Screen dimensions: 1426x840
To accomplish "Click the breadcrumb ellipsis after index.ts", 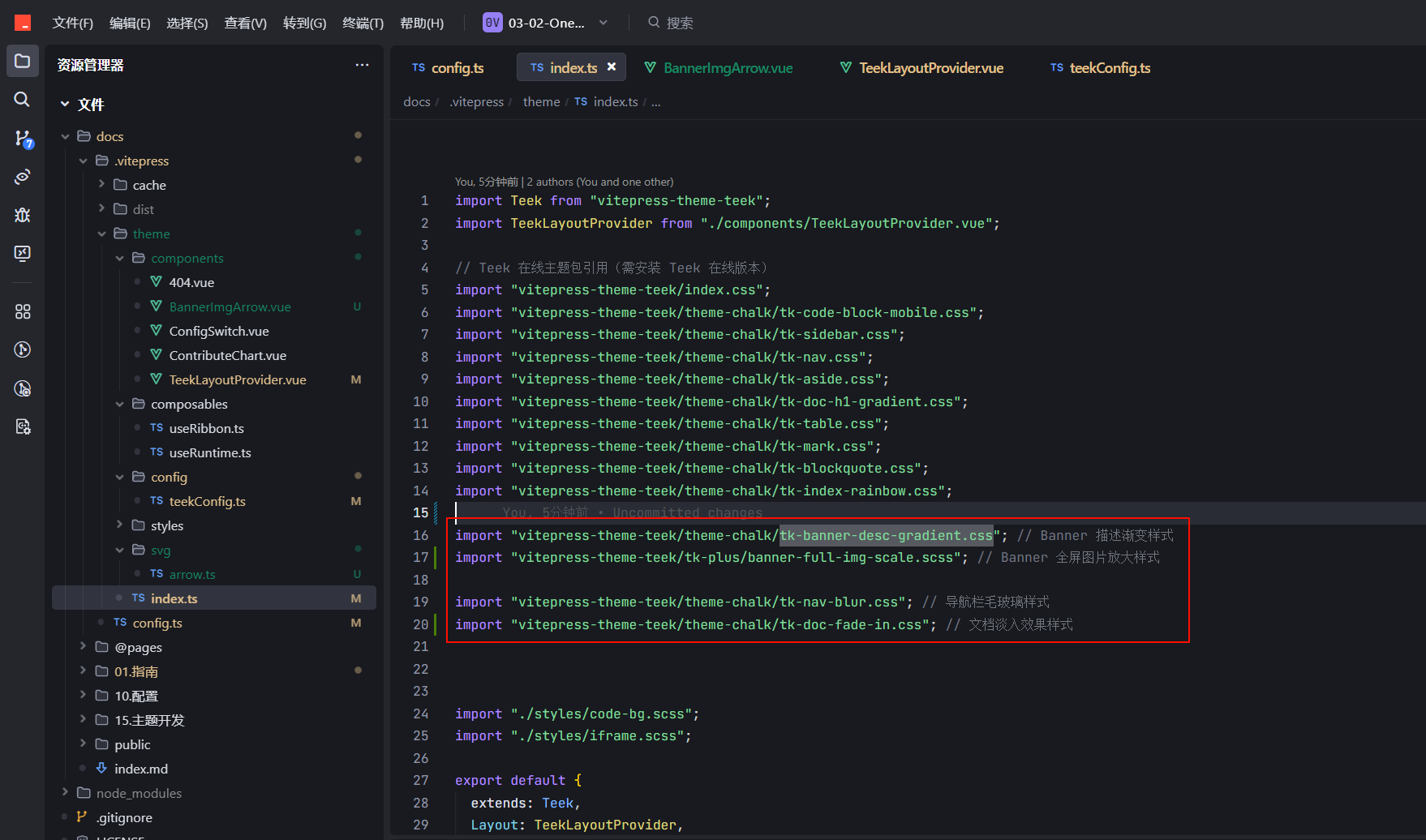I will point(655,101).
